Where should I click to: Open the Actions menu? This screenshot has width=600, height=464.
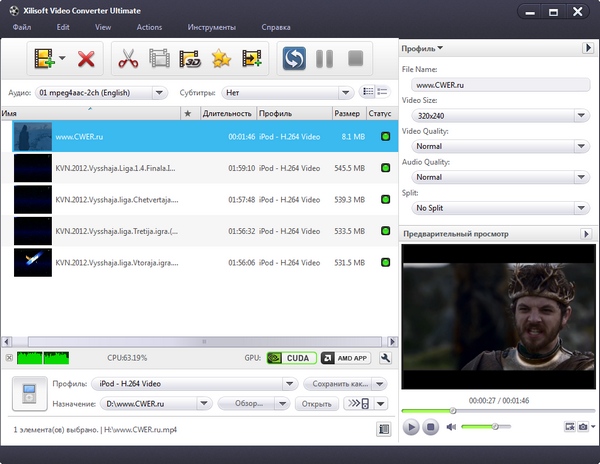point(149,27)
